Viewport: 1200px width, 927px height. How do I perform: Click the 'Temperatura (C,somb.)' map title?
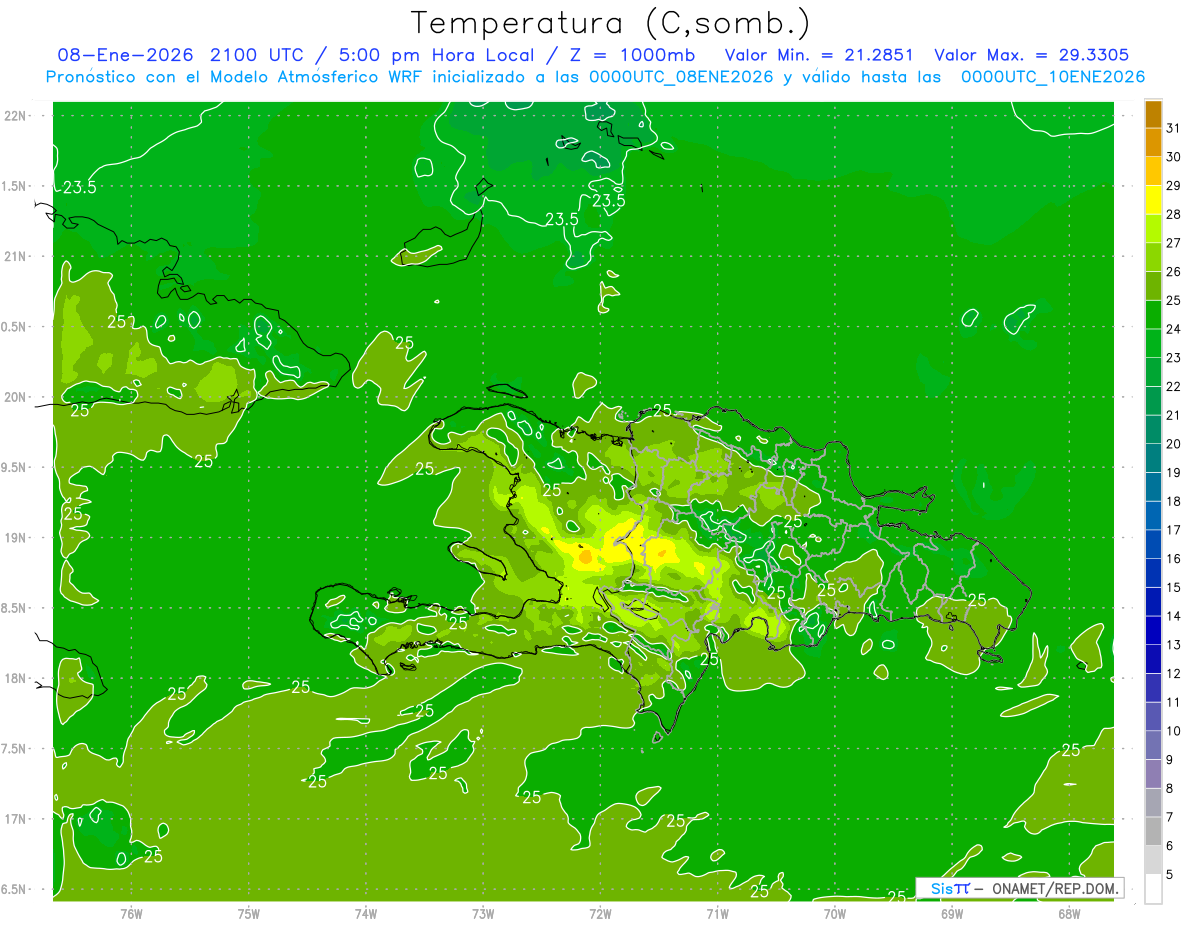point(610,23)
